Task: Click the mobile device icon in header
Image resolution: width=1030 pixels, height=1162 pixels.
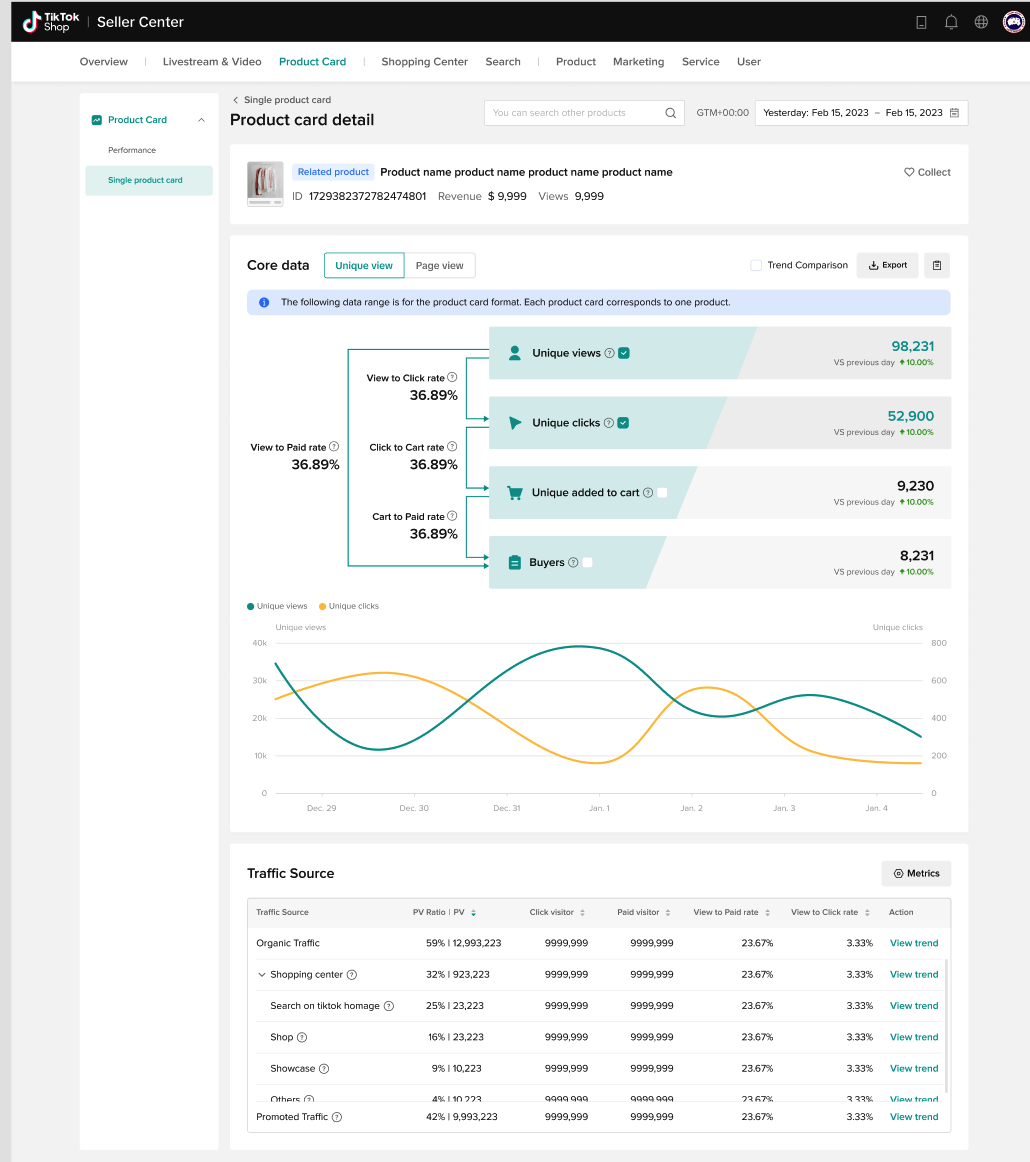Action: point(921,22)
